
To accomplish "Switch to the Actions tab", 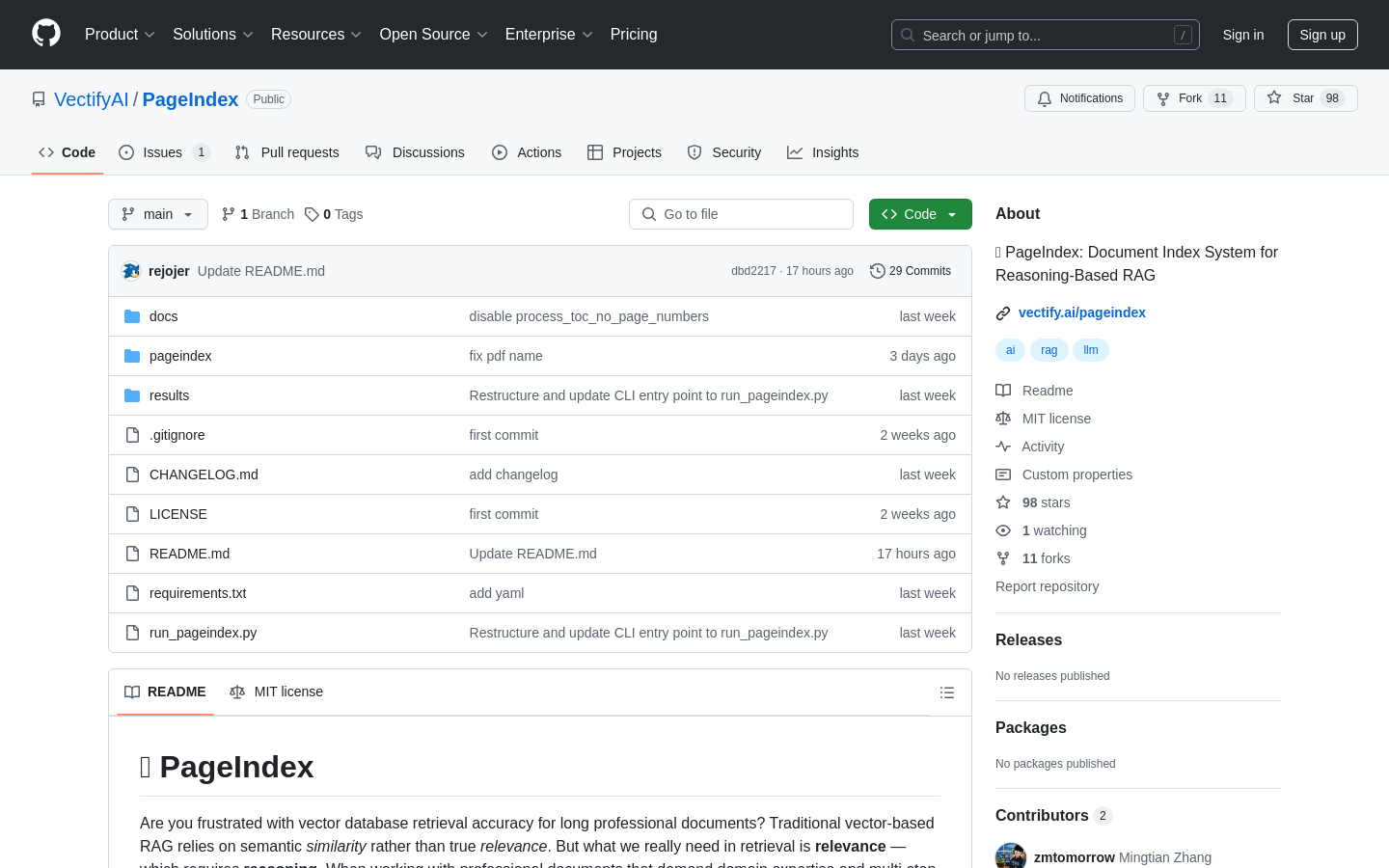I will (527, 152).
